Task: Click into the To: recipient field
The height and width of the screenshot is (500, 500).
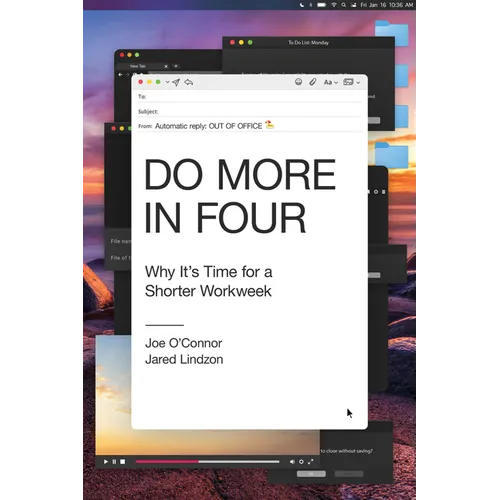Action: 250,97
